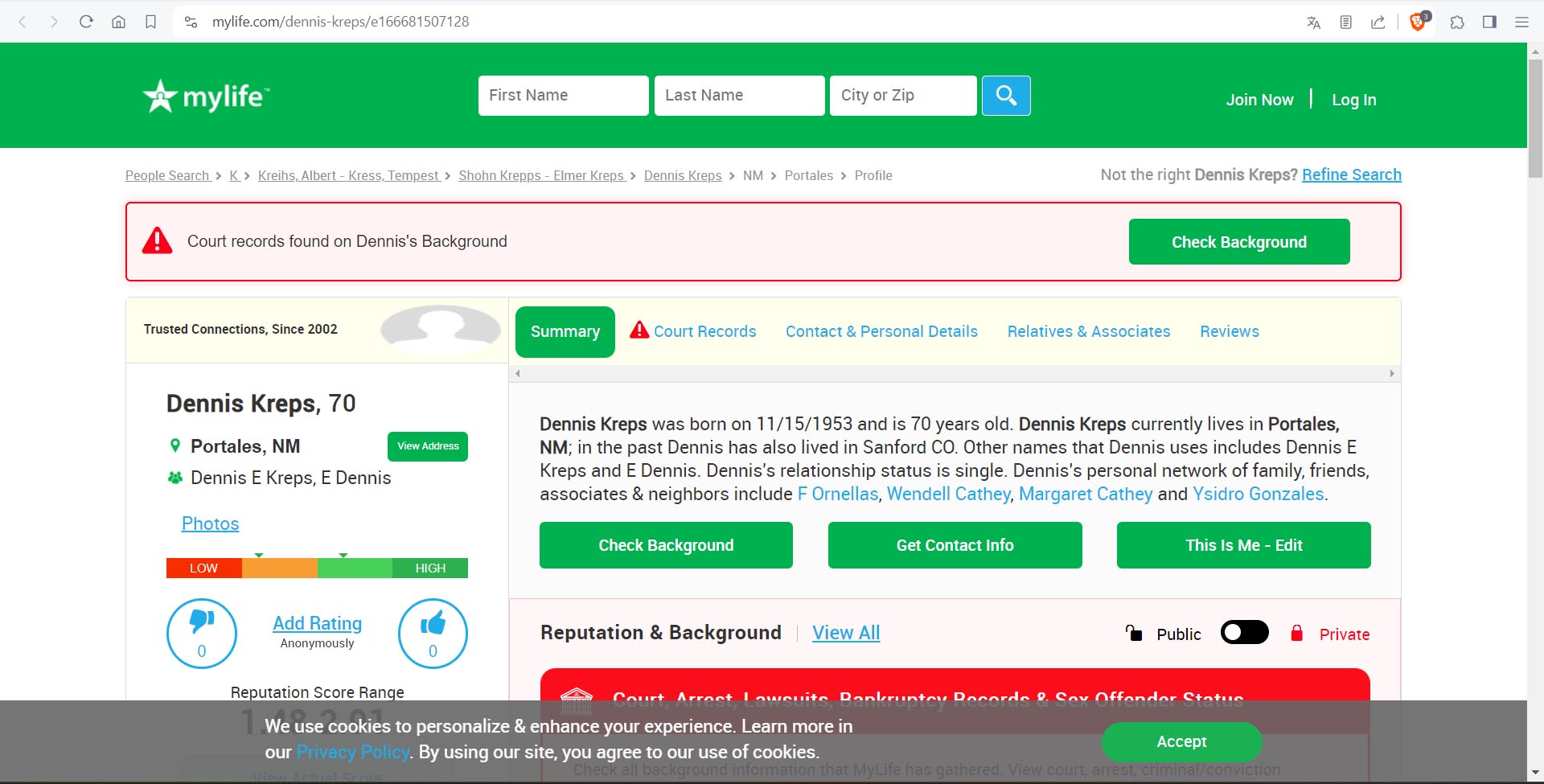Image resolution: width=1544 pixels, height=784 pixels.
Task: Bookmark this page icon
Action: (x=150, y=22)
